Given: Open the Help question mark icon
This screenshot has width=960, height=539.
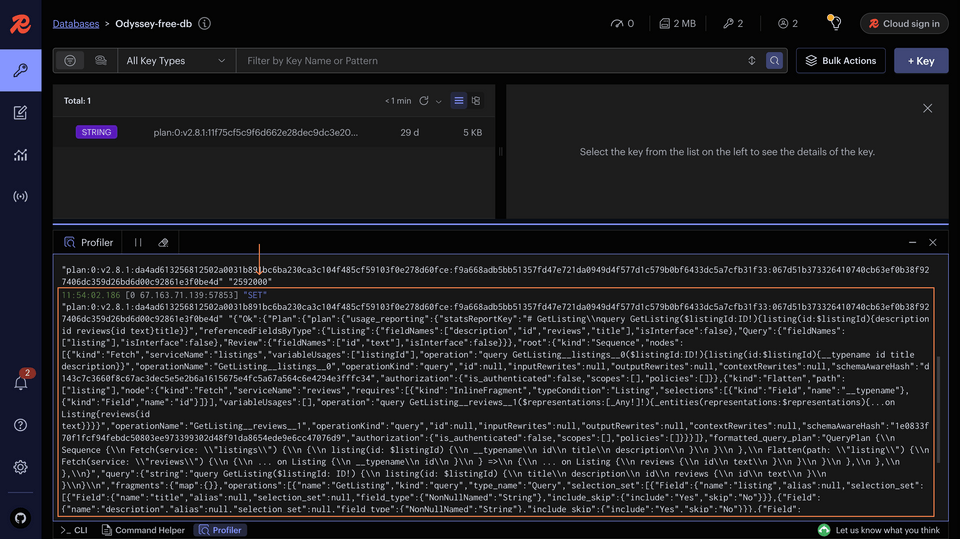Looking at the screenshot, I should (x=20, y=425).
